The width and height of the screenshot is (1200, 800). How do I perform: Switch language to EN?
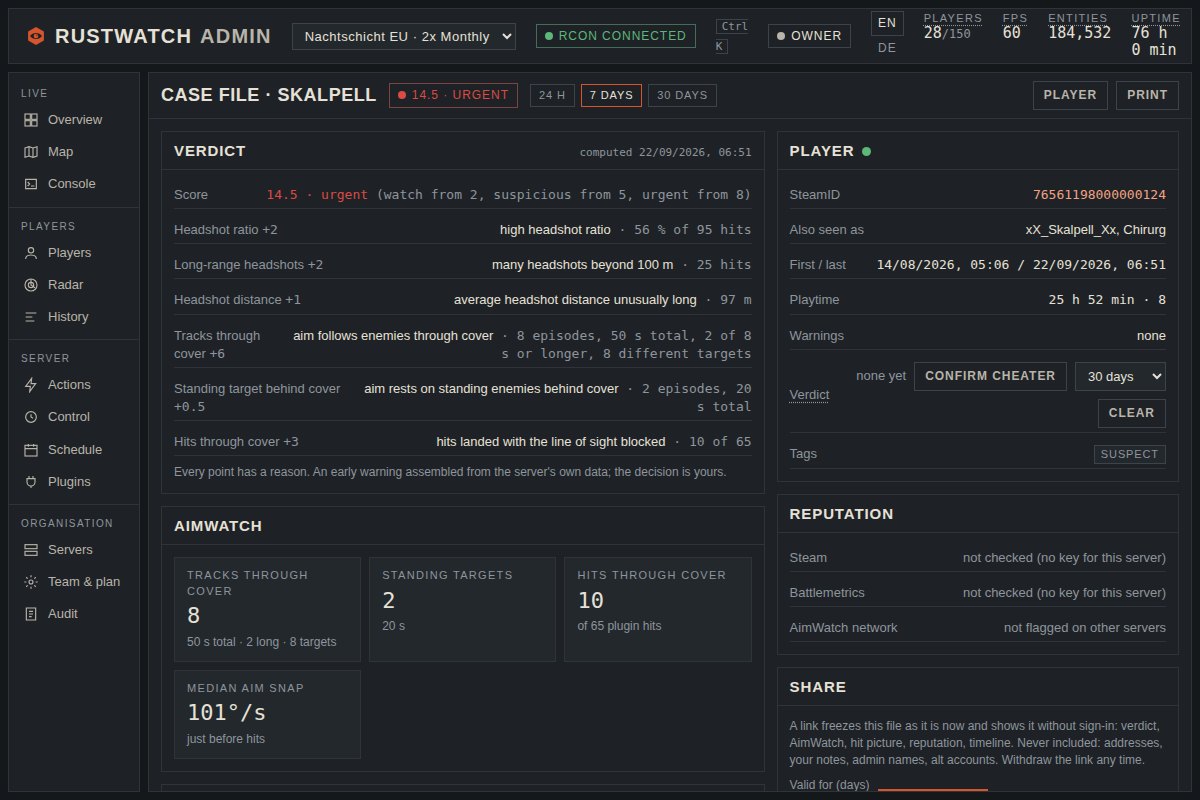[887, 23]
